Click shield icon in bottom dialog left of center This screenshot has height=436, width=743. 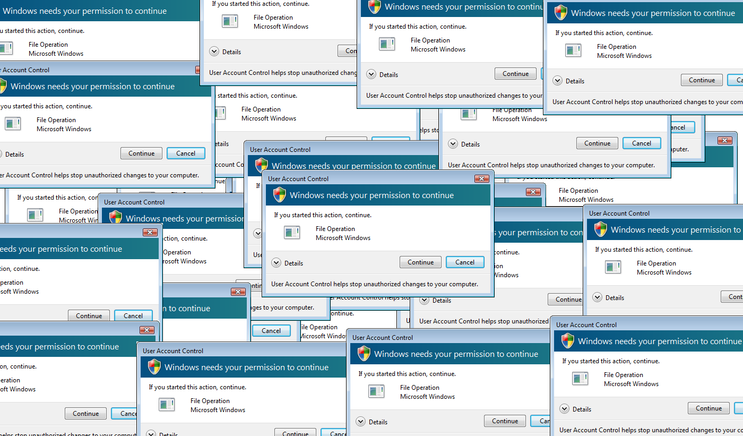[x=154, y=367]
